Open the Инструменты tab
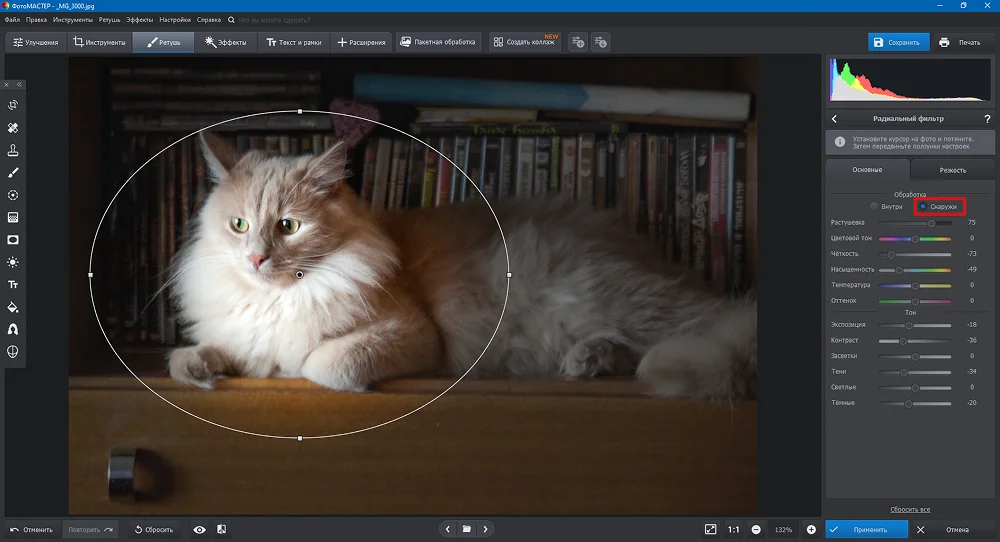 coord(99,42)
